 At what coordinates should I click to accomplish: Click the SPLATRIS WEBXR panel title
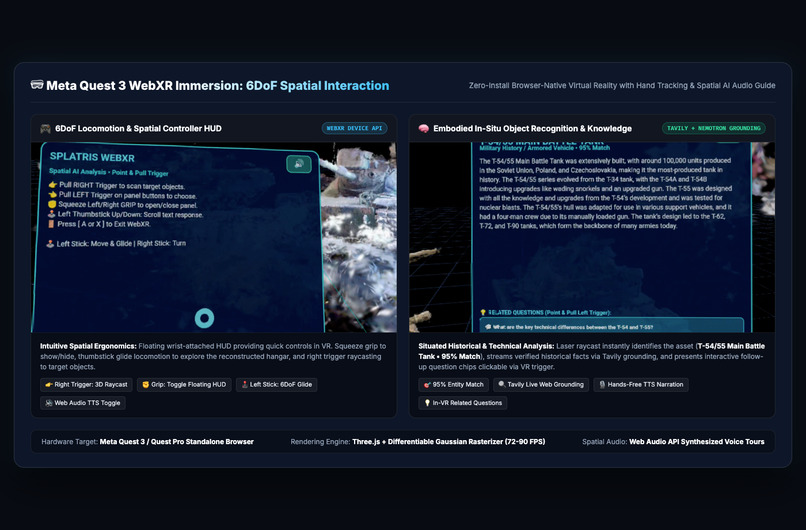click(x=92, y=157)
